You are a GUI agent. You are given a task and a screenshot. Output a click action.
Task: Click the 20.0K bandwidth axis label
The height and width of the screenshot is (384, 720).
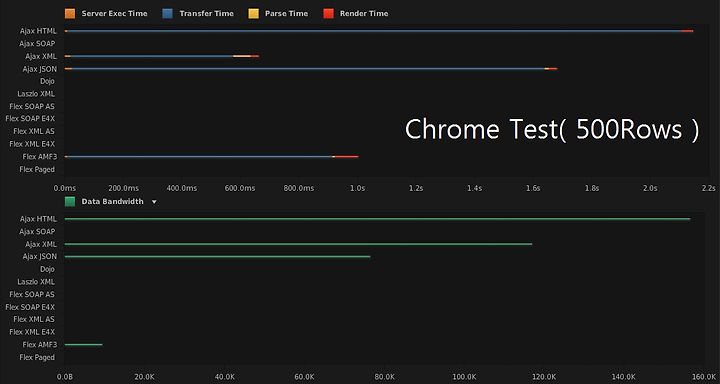pyautogui.click(x=145, y=377)
